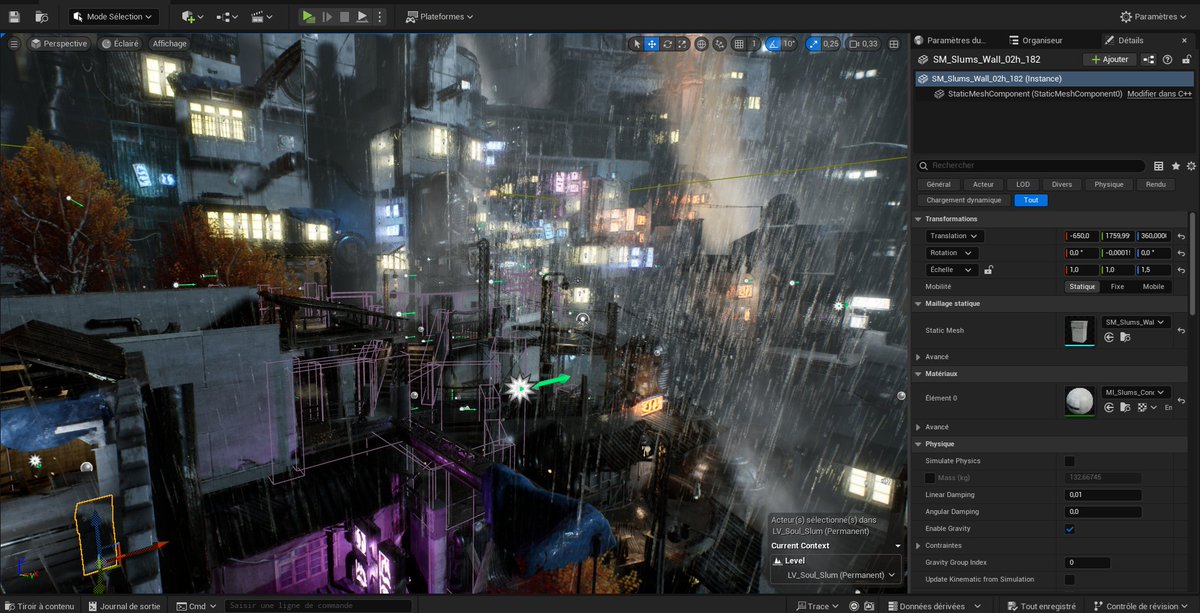
Task: Open the Affichage show flags menu
Action: tap(170, 44)
